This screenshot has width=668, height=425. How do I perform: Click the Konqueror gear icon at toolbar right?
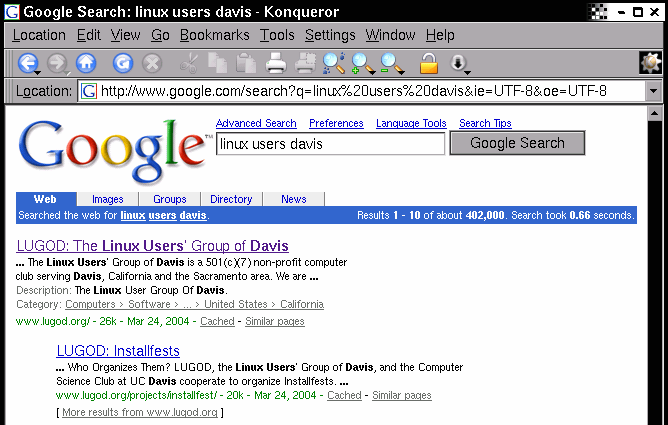[x=650, y=63]
